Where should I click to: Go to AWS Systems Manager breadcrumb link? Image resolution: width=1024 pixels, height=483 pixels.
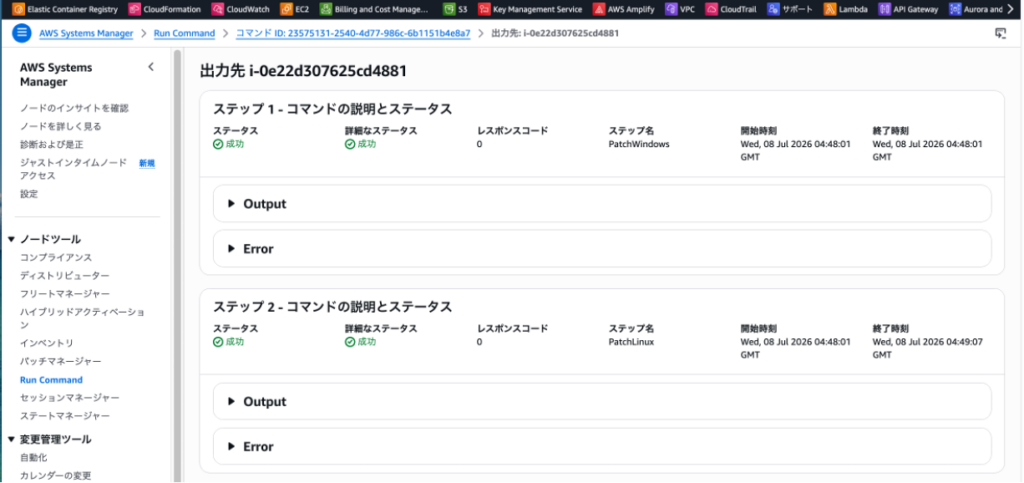(x=86, y=33)
